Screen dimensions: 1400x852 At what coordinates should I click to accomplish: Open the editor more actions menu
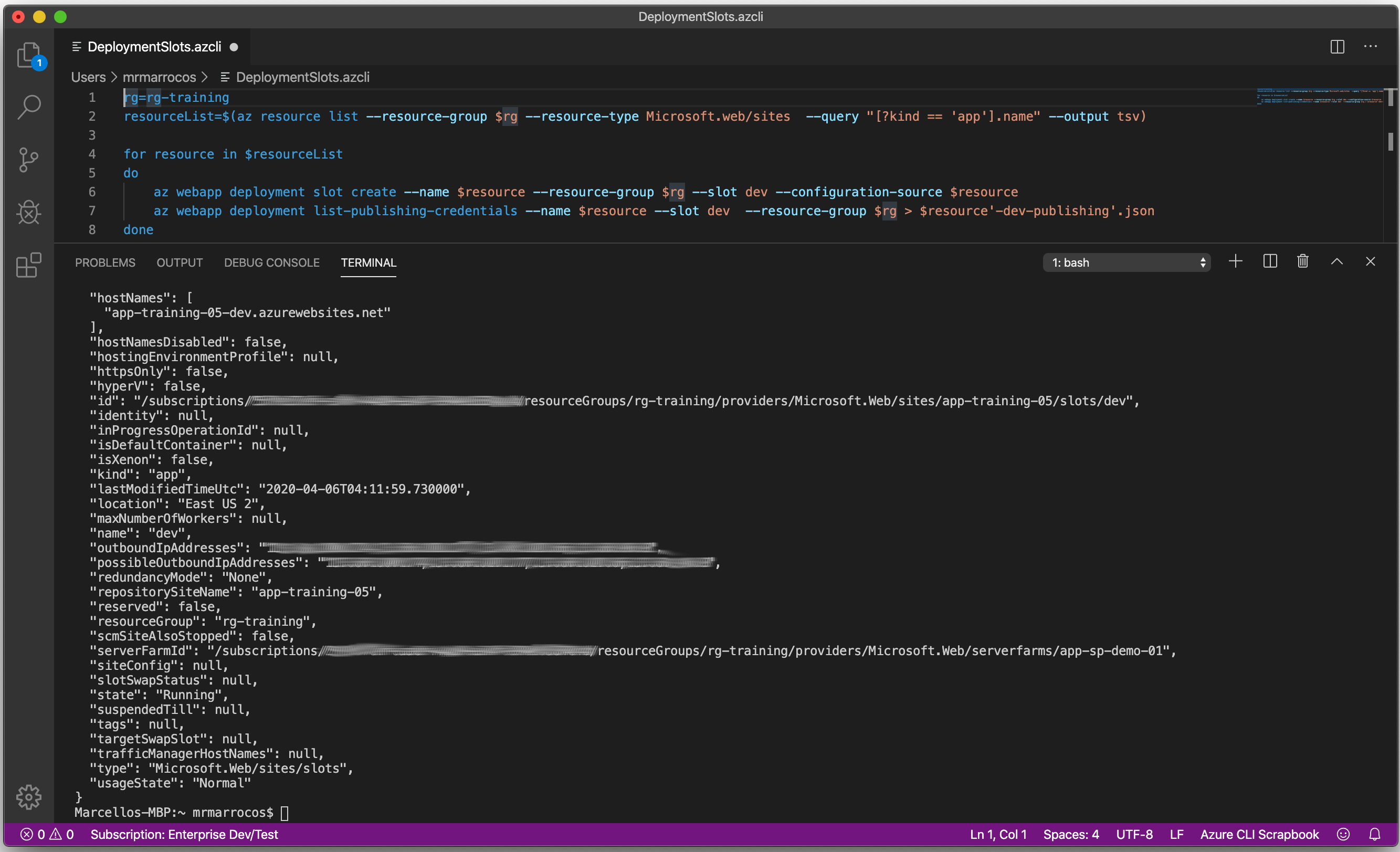coord(1372,47)
